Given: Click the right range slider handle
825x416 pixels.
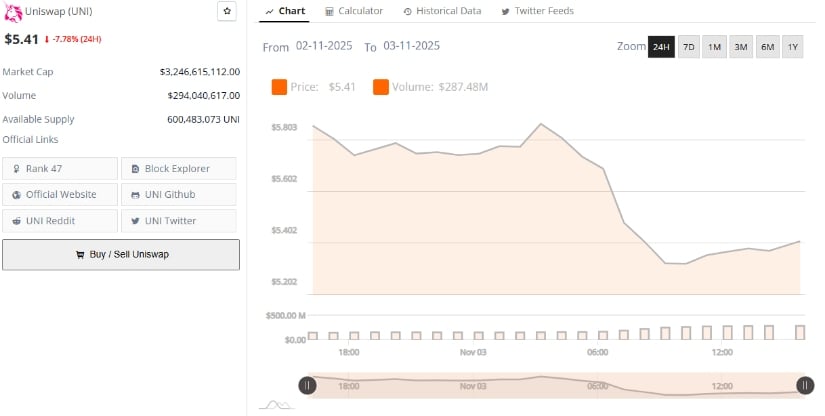Looking at the screenshot, I should [x=804, y=385].
